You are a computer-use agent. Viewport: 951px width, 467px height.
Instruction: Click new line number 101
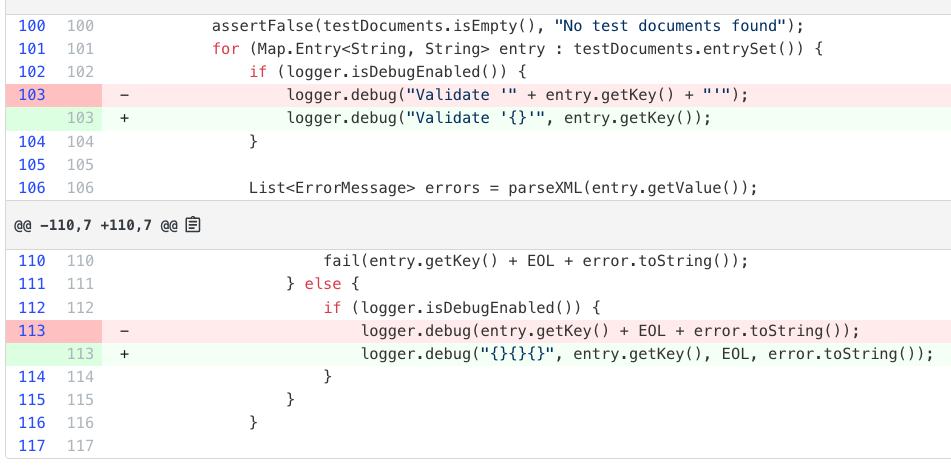point(80,49)
